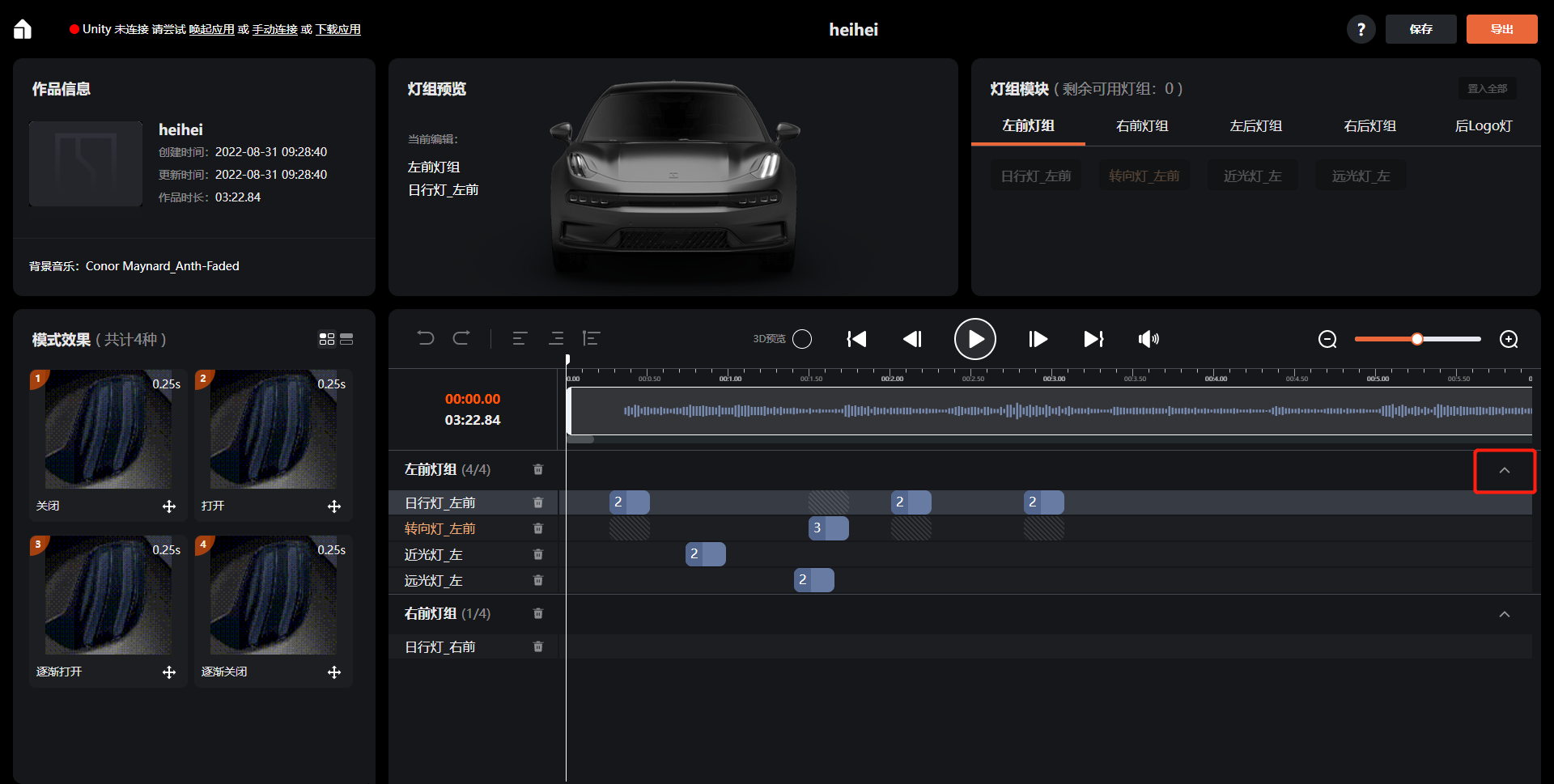
Task: Open the help question mark
Action: (x=1361, y=29)
